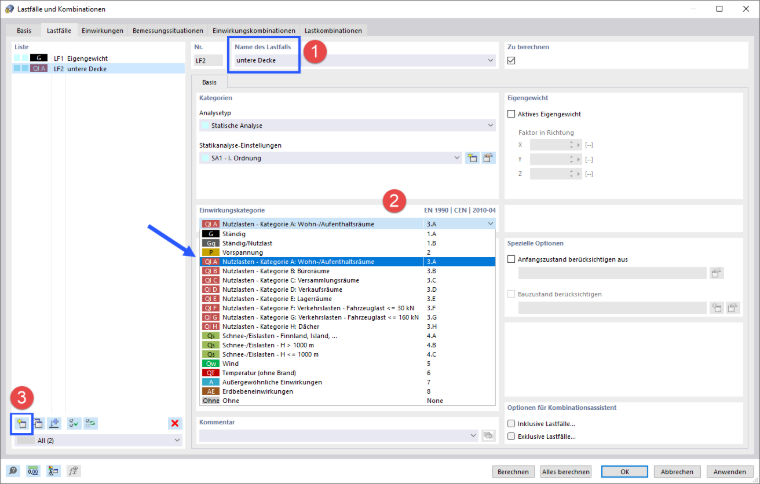
Task: Click the copy load case icon
Action: 38,423
